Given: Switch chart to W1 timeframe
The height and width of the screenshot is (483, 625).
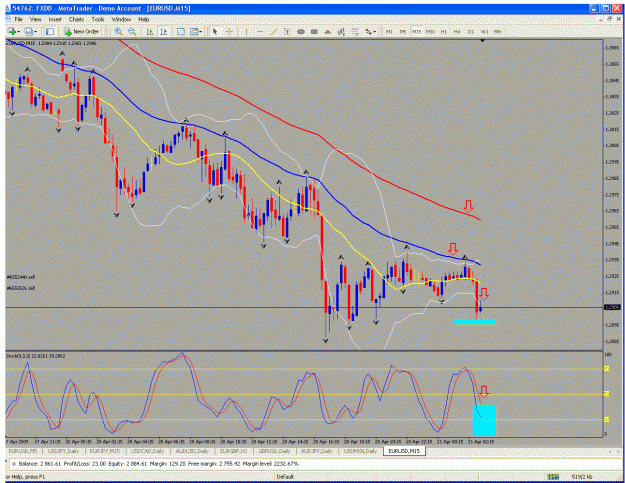Looking at the screenshot, I should pyautogui.click(x=484, y=31).
